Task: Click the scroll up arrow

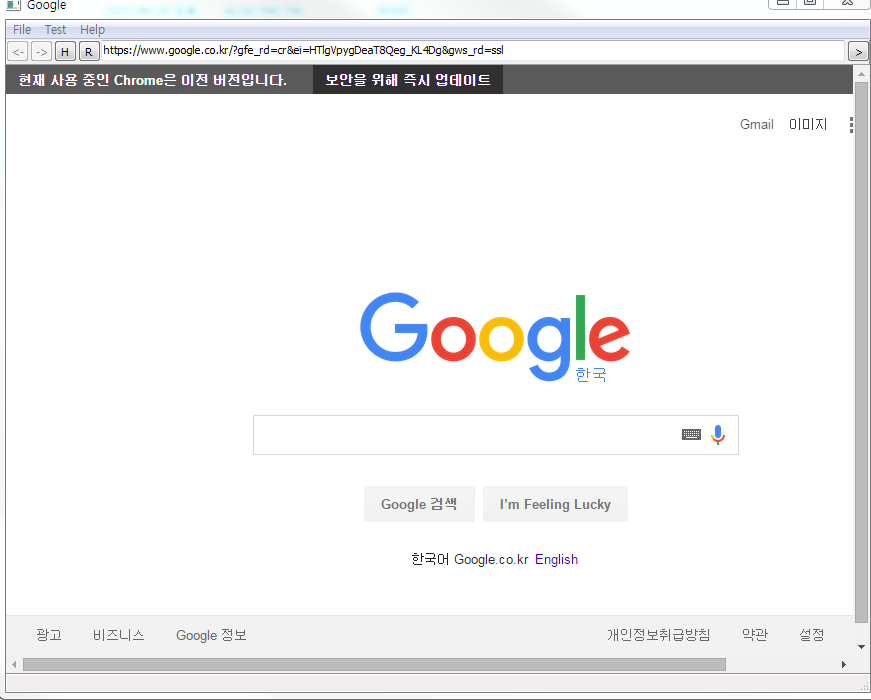Action: click(861, 73)
